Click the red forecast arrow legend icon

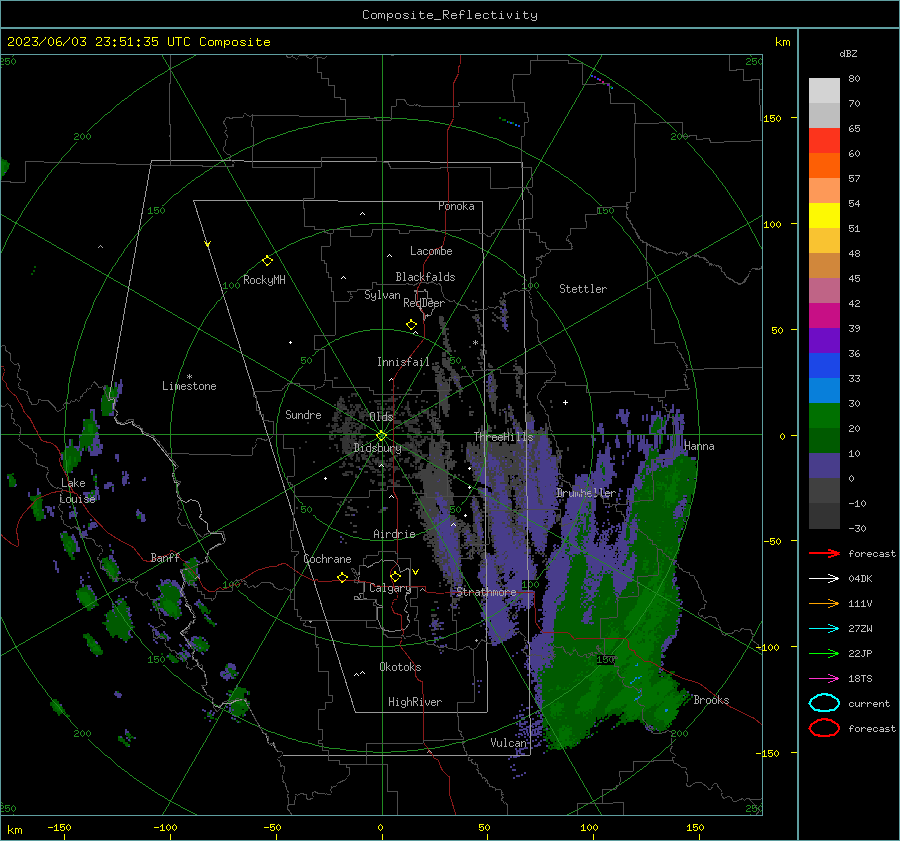point(824,553)
